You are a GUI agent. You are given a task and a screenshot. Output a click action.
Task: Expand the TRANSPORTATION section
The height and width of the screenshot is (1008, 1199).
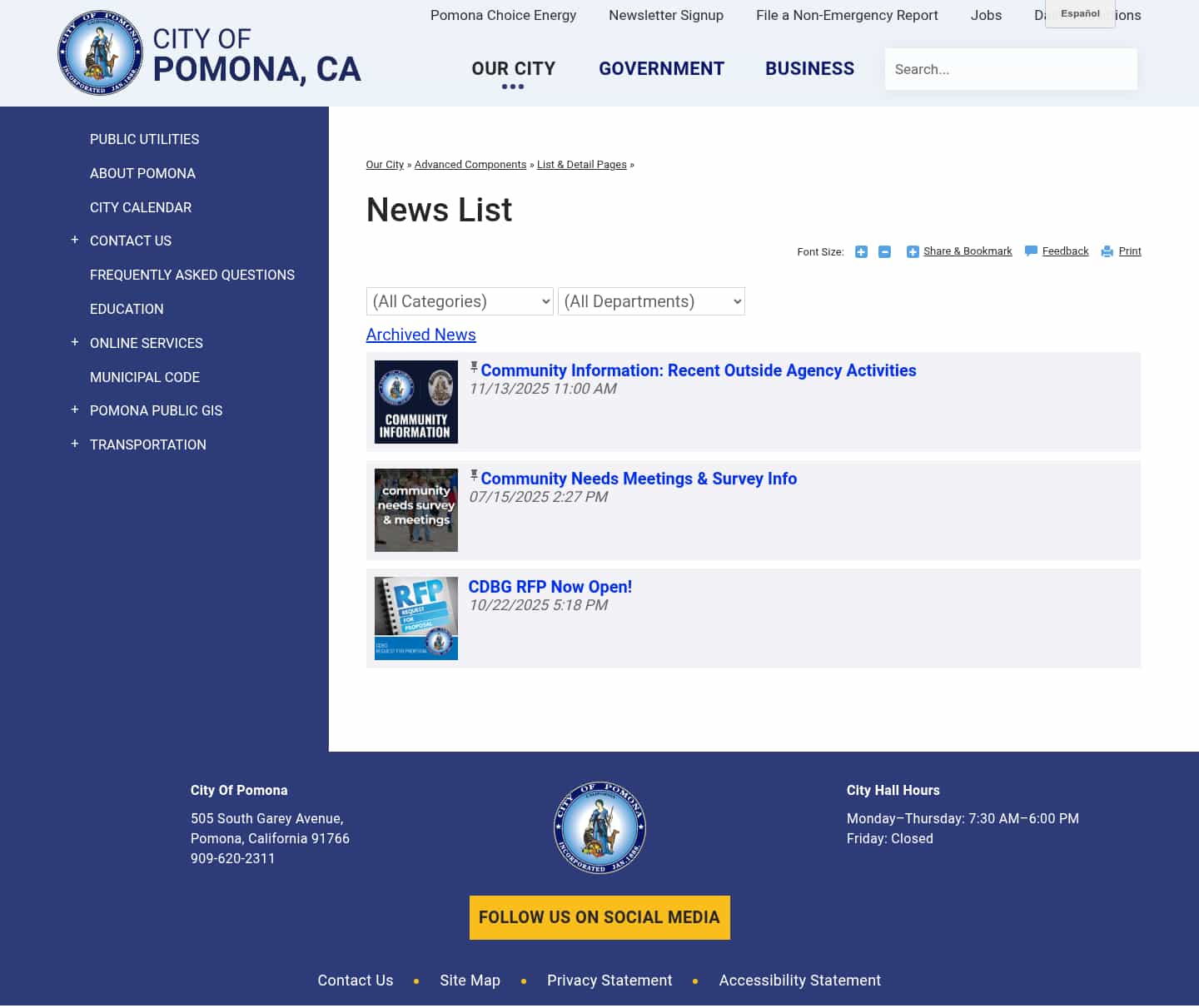coord(75,444)
